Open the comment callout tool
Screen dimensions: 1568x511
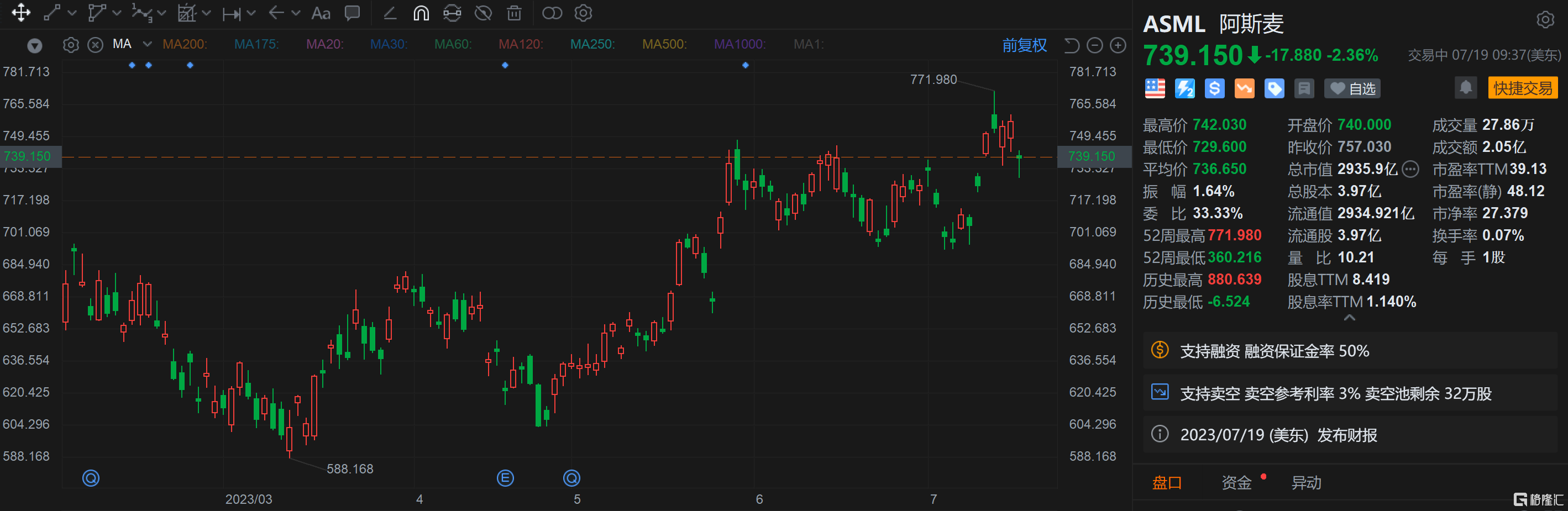tap(353, 13)
